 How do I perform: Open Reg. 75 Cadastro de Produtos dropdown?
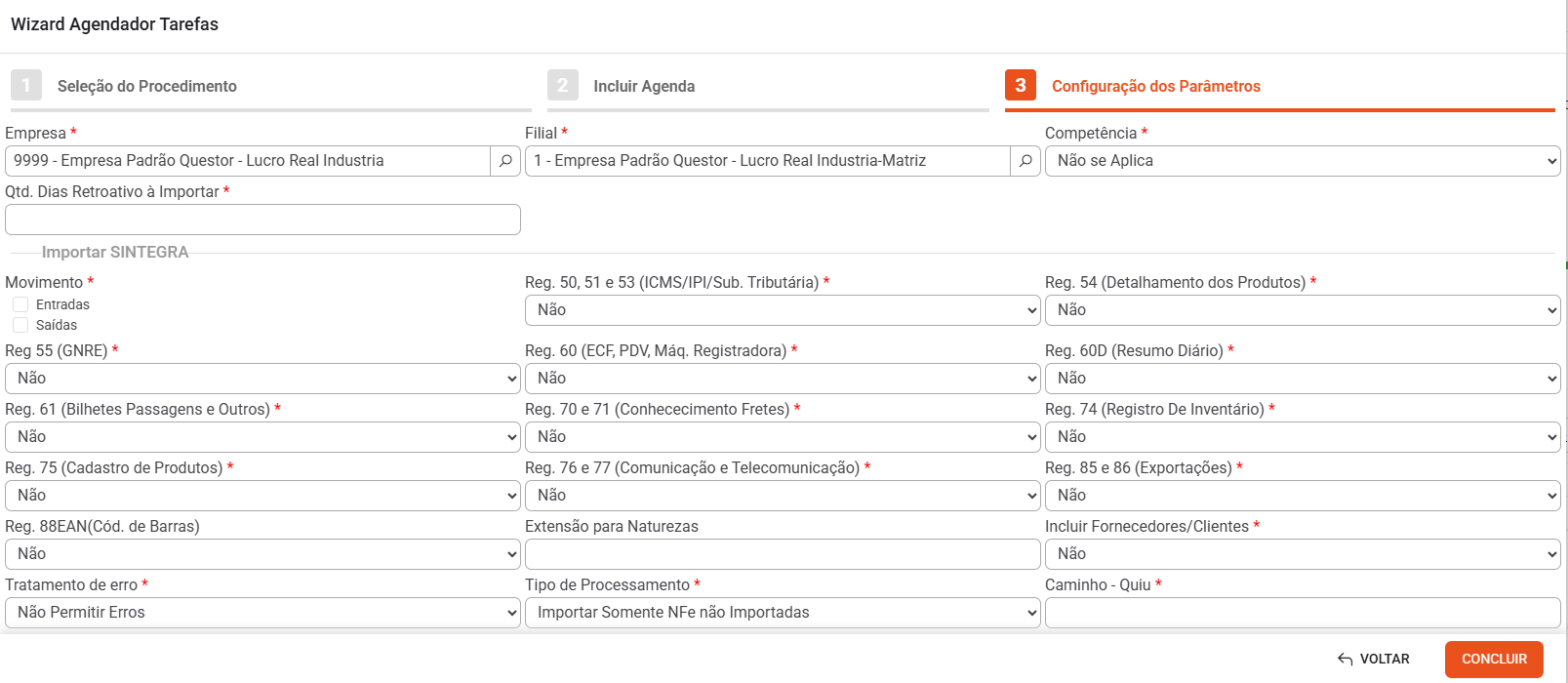tap(262, 496)
